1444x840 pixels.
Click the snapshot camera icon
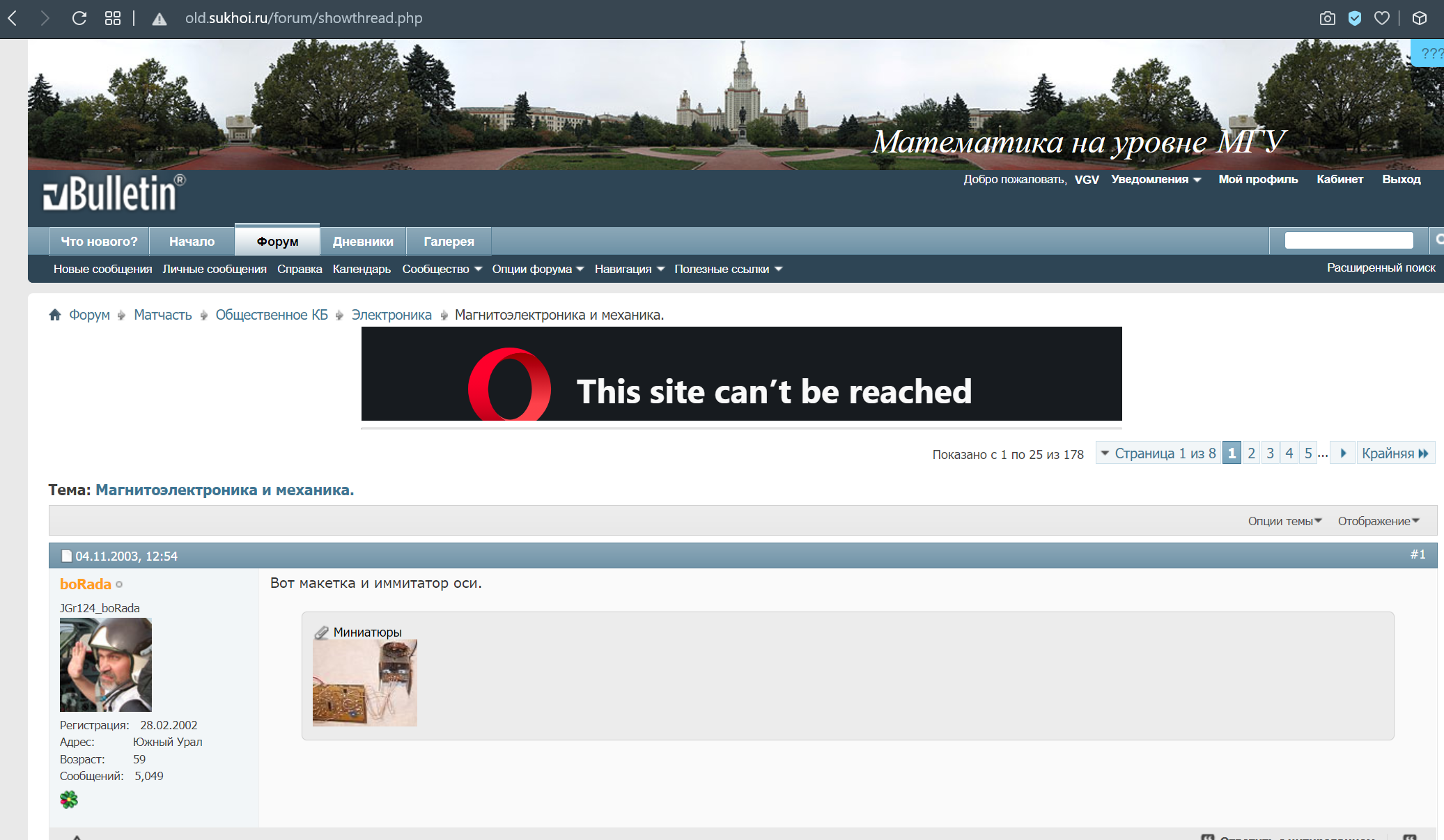coord(1328,18)
